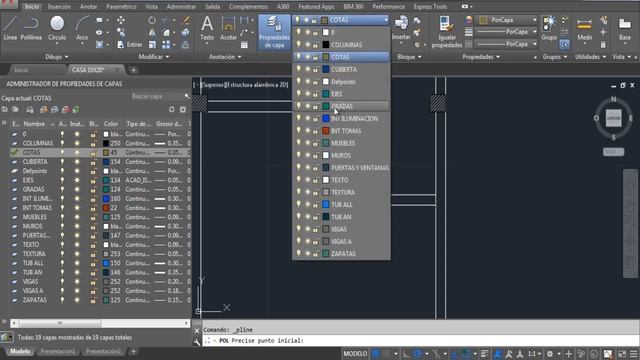The width and height of the screenshot is (640, 360).
Task: Toggle bulb for CUBIERTA in dropdown list
Action: (298, 69)
